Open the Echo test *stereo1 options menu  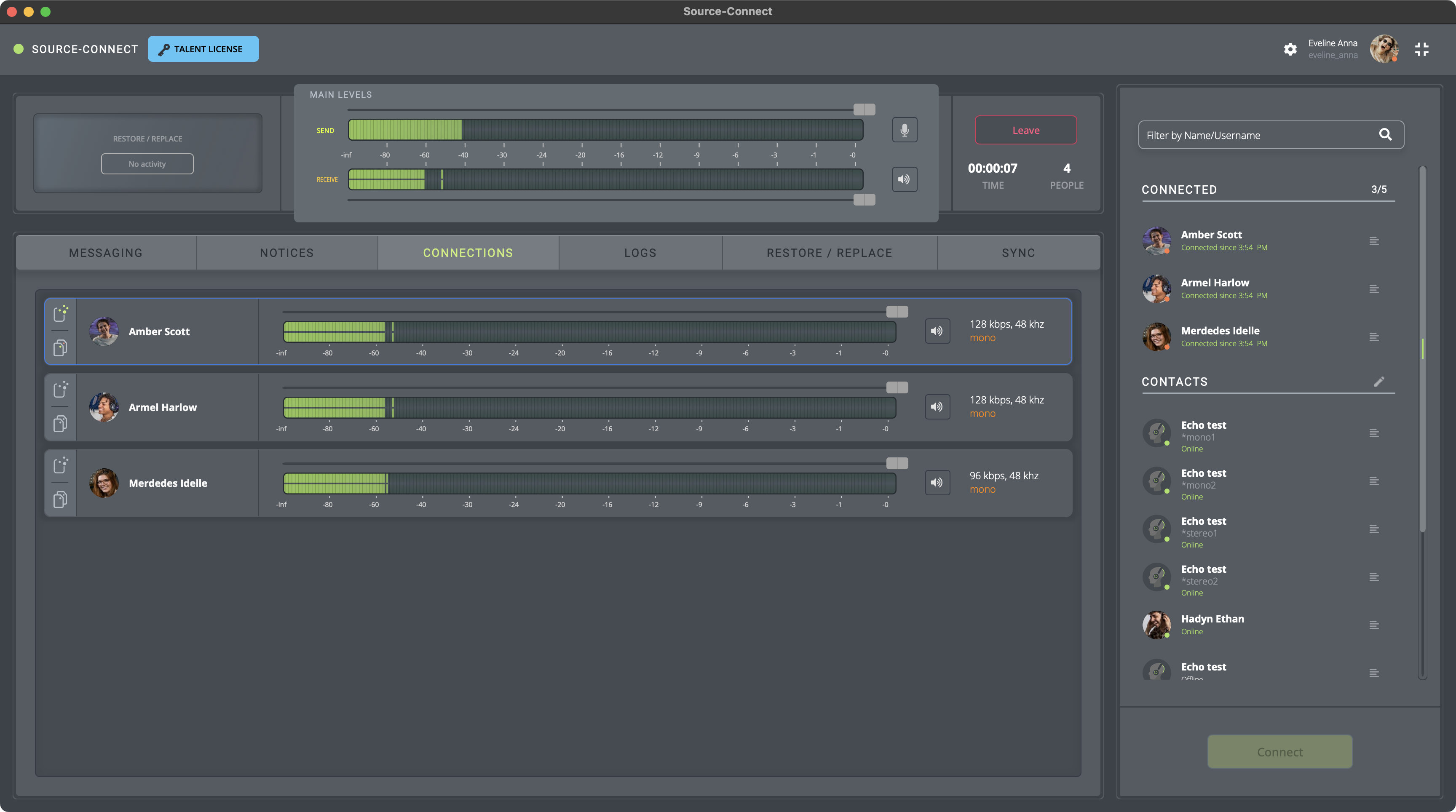[x=1374, y=529]
